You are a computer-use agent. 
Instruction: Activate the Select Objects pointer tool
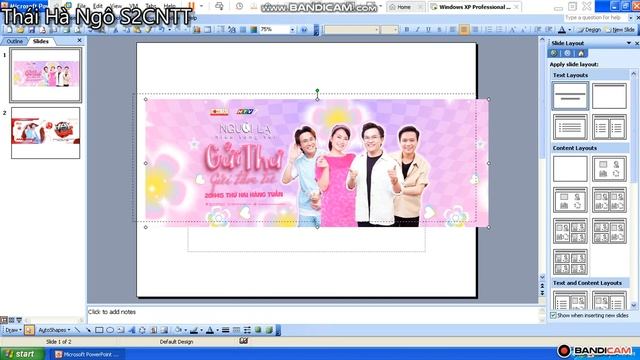point(29,330)
